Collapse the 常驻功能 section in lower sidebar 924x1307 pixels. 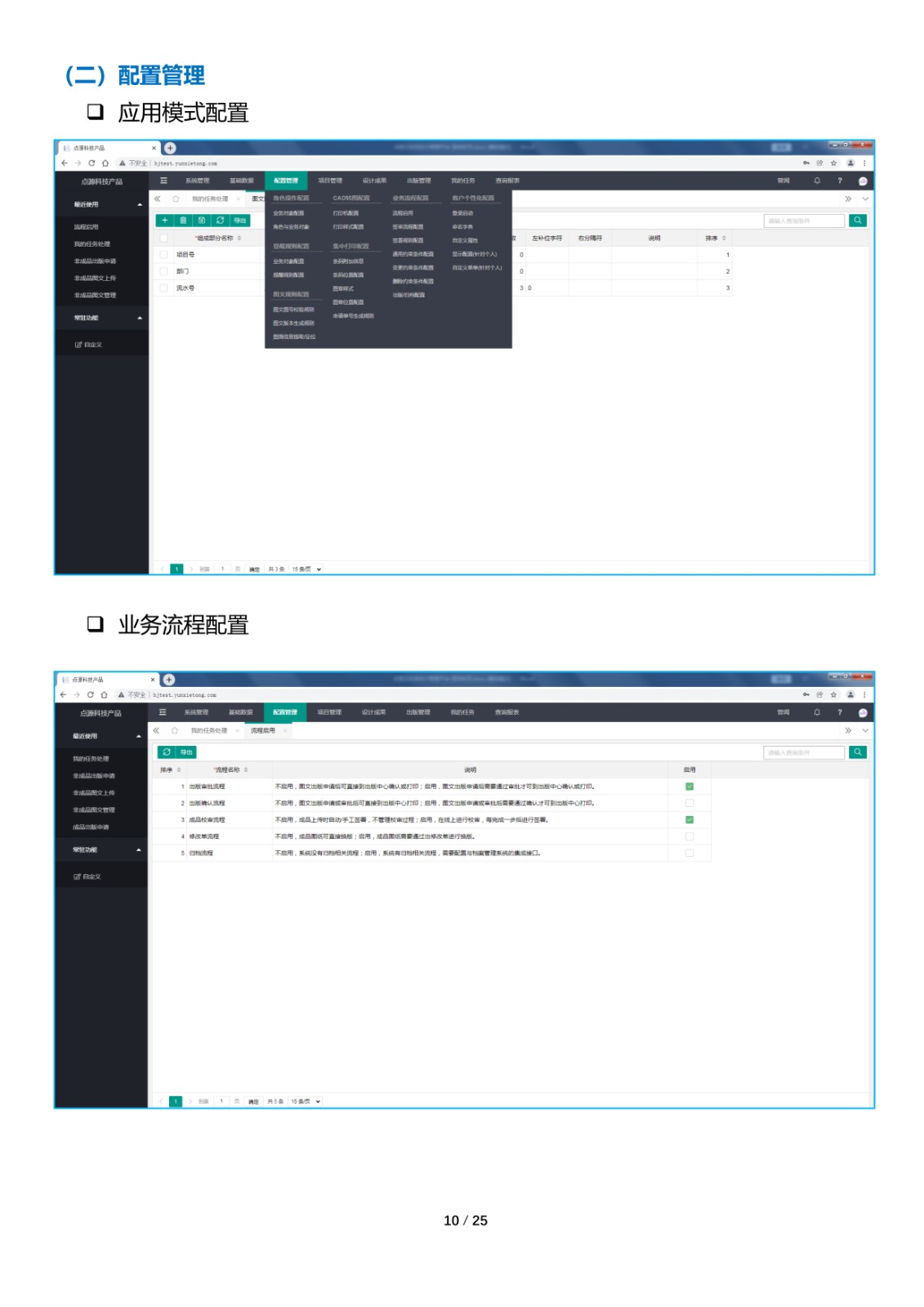tap(138, 850)
